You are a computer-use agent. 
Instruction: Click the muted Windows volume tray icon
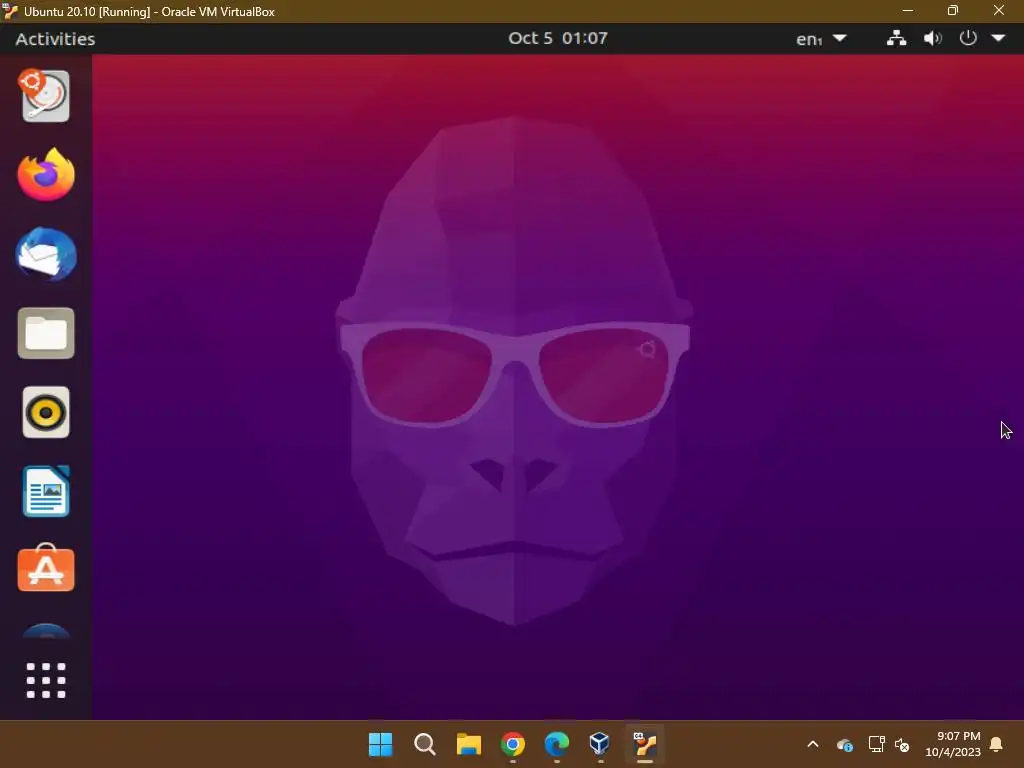[902, 744]
